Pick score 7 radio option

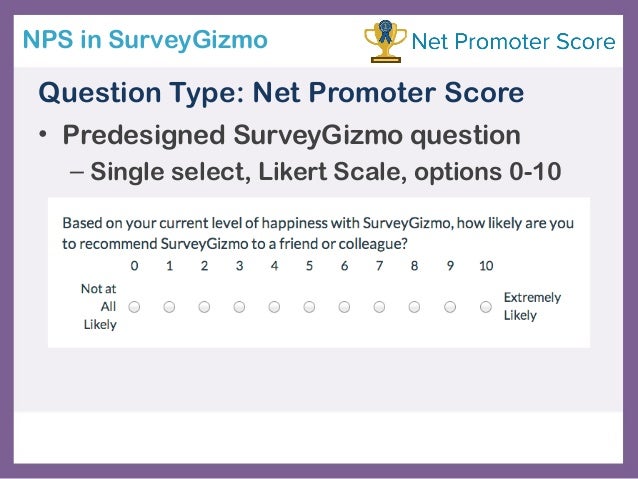pyautogui.click(x=379, y=307)
